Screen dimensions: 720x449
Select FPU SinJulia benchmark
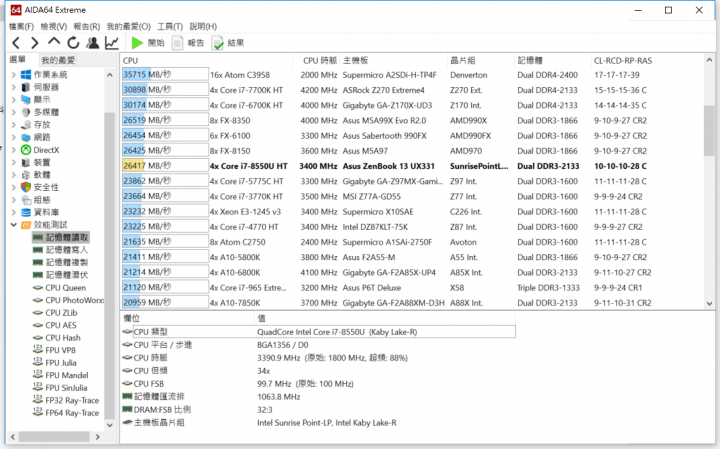pyautogui.click(x=60, y=387)
